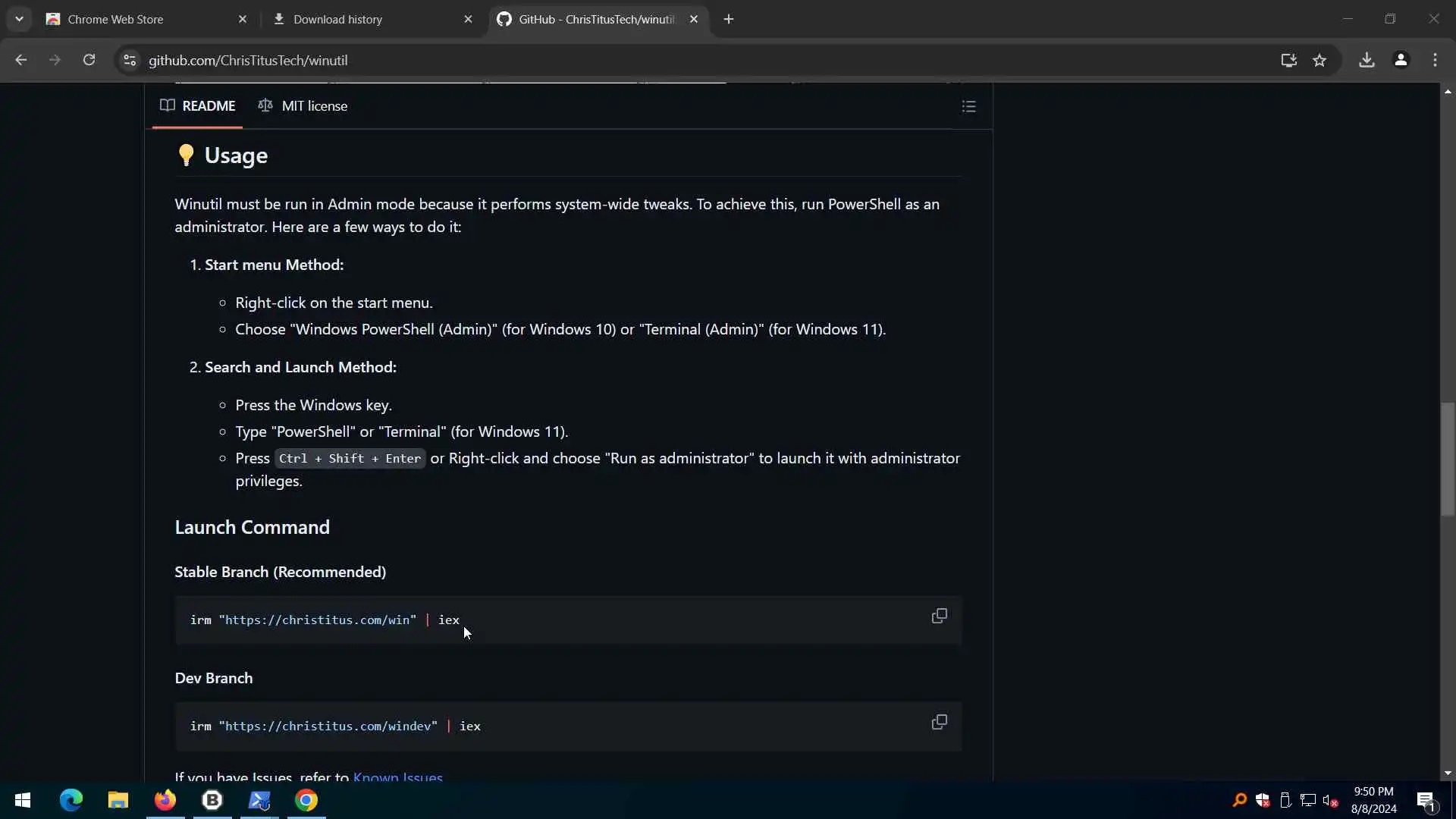Open Chrome profile icon
The width and height of the screenshot is (1456, 819).
(x=1401, y=60)
